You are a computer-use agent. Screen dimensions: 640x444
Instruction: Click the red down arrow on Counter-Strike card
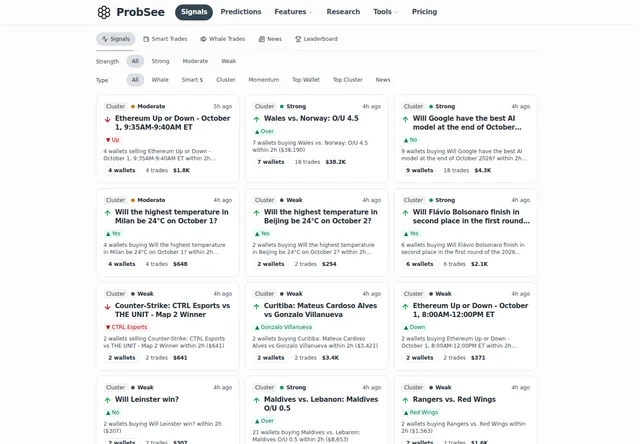107,307
